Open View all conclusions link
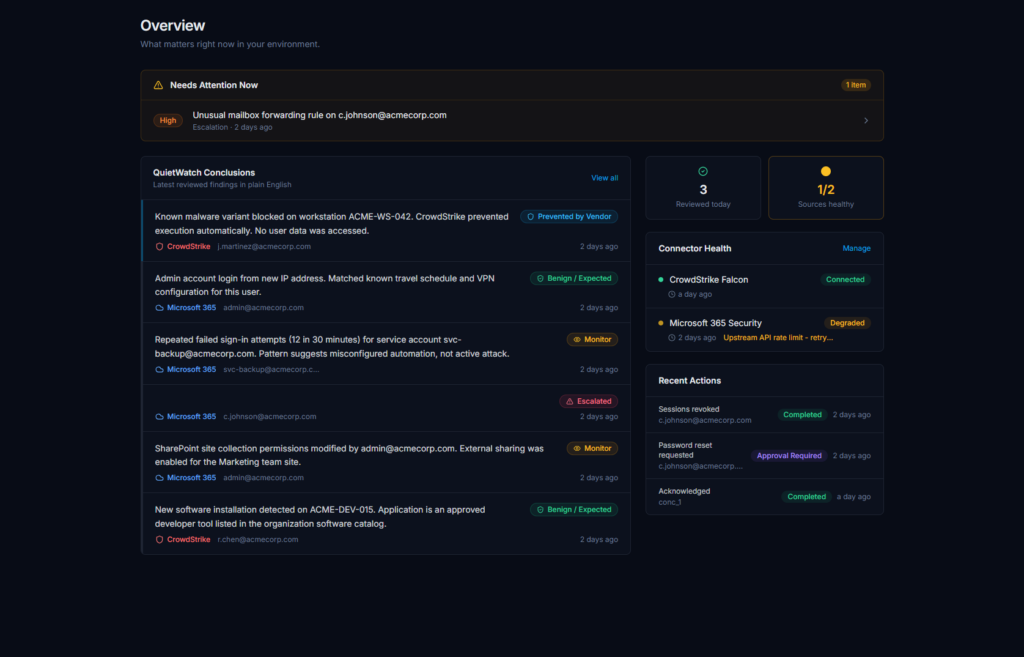This screenshot has height=657, width=1024. coord(604,178)
